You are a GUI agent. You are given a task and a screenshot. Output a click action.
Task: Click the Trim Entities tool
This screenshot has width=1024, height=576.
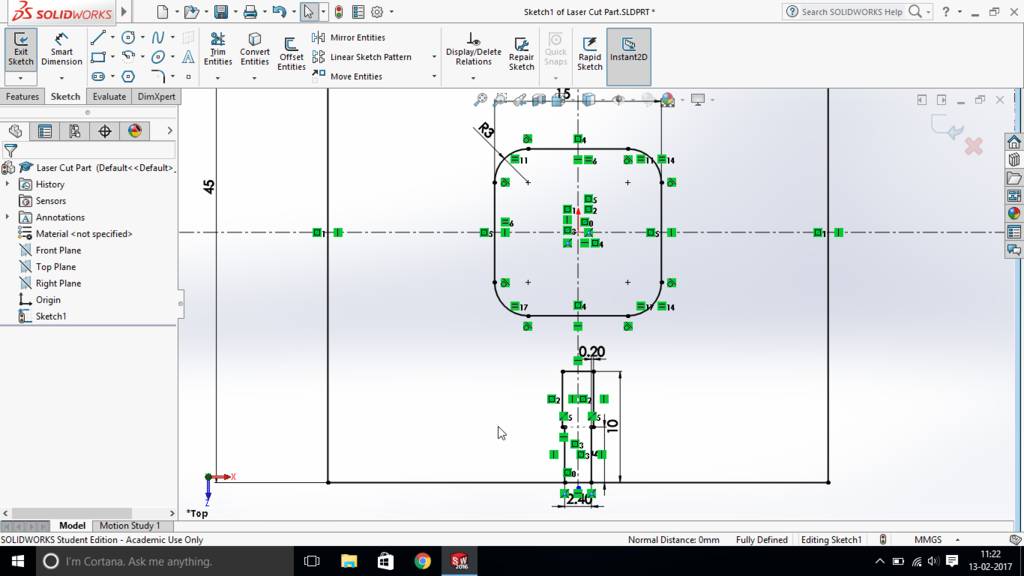(x=217, y=49)
